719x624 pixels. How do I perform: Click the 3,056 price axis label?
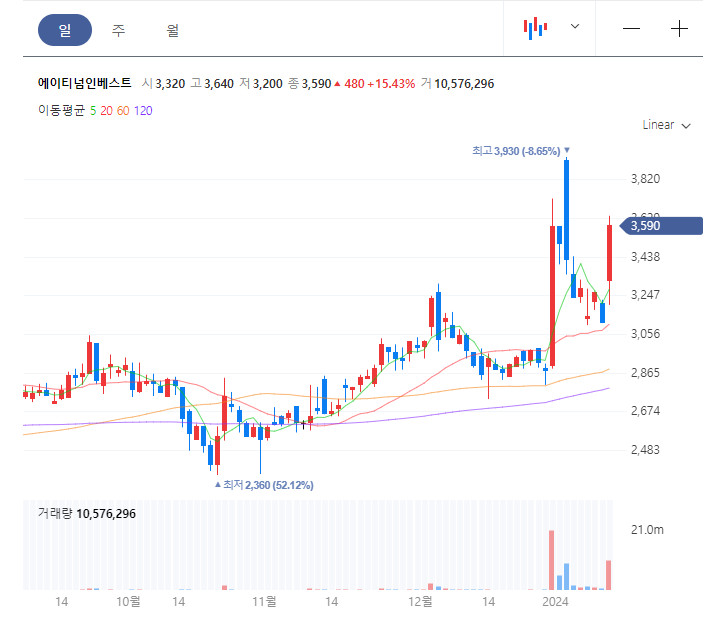[645, 334]
